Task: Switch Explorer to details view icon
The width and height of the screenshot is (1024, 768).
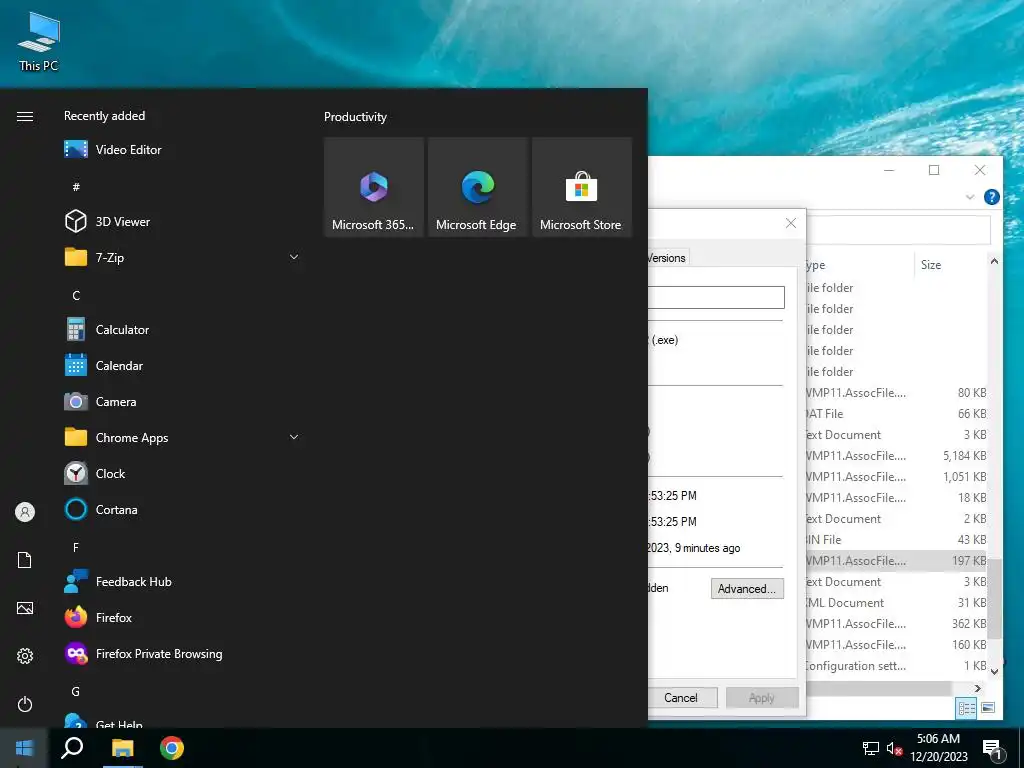Action: (x=967, y=708)
